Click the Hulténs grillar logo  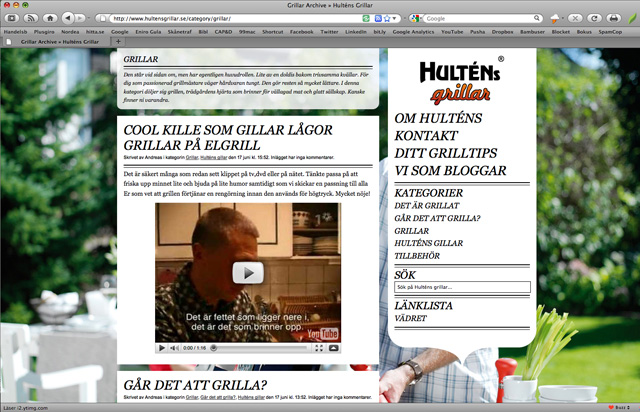[x=461, y=80]
